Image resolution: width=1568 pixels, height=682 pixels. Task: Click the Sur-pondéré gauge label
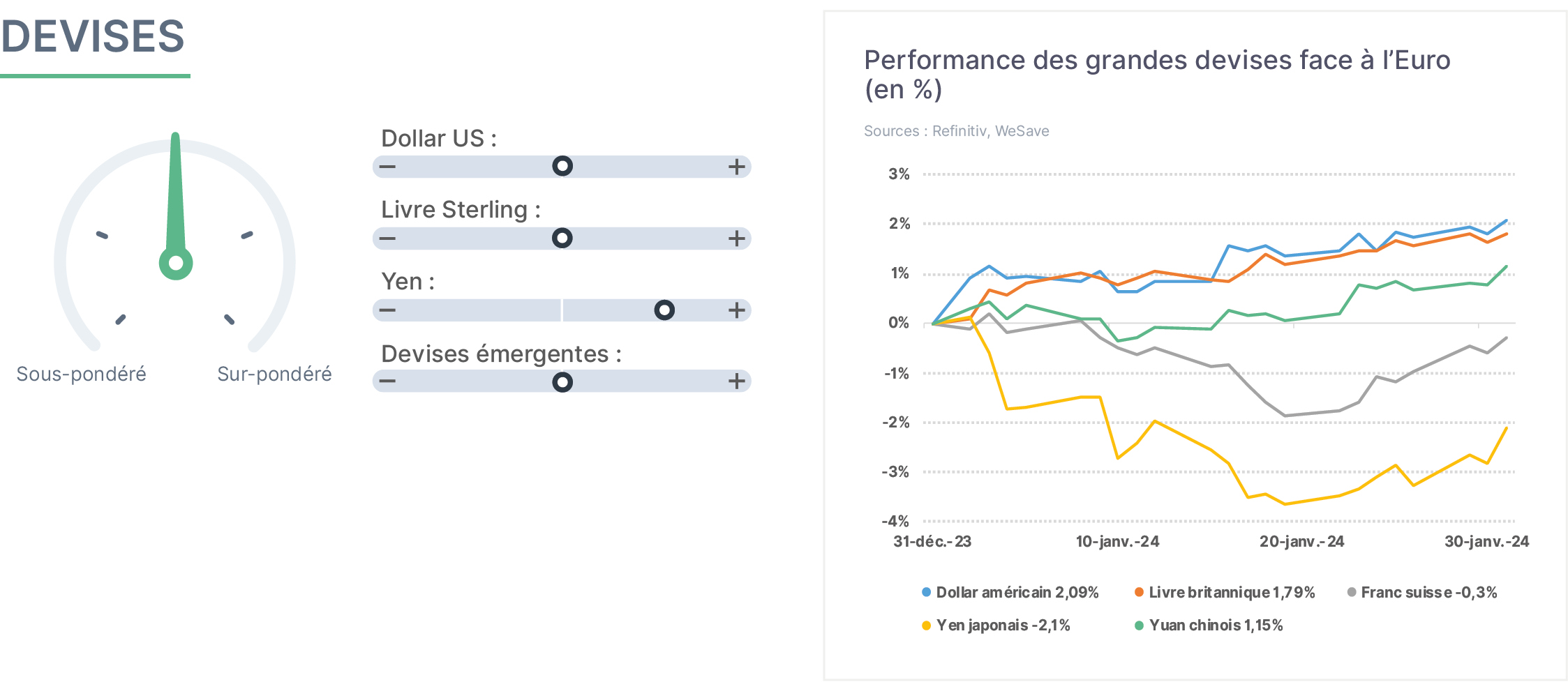pyautogui.click(x=274, y=374)
